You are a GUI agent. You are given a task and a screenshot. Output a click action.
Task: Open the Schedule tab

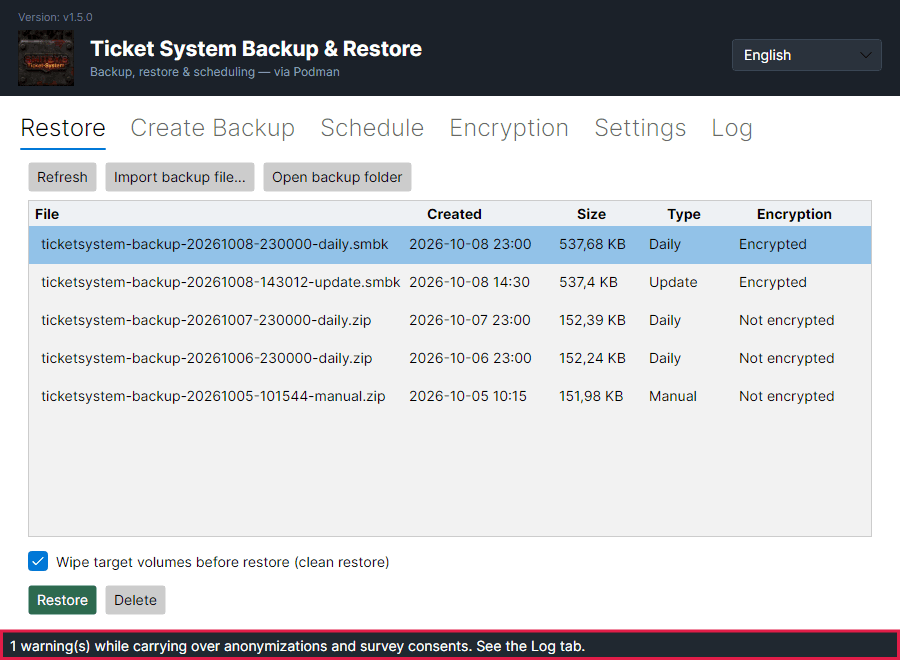372,128
